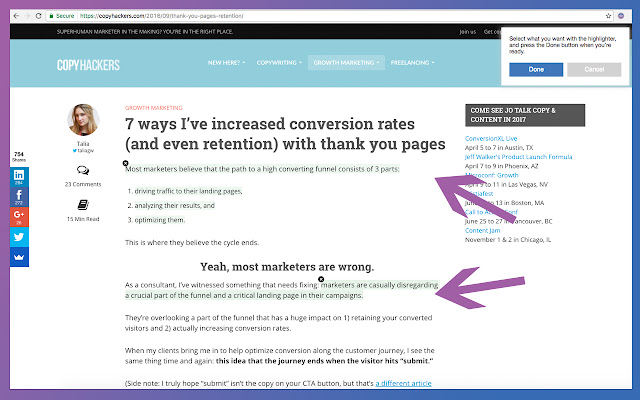The width and height of the screenshot is (640, 400).
Task: Click the Copyhackers logo
Action: [88, 65]
